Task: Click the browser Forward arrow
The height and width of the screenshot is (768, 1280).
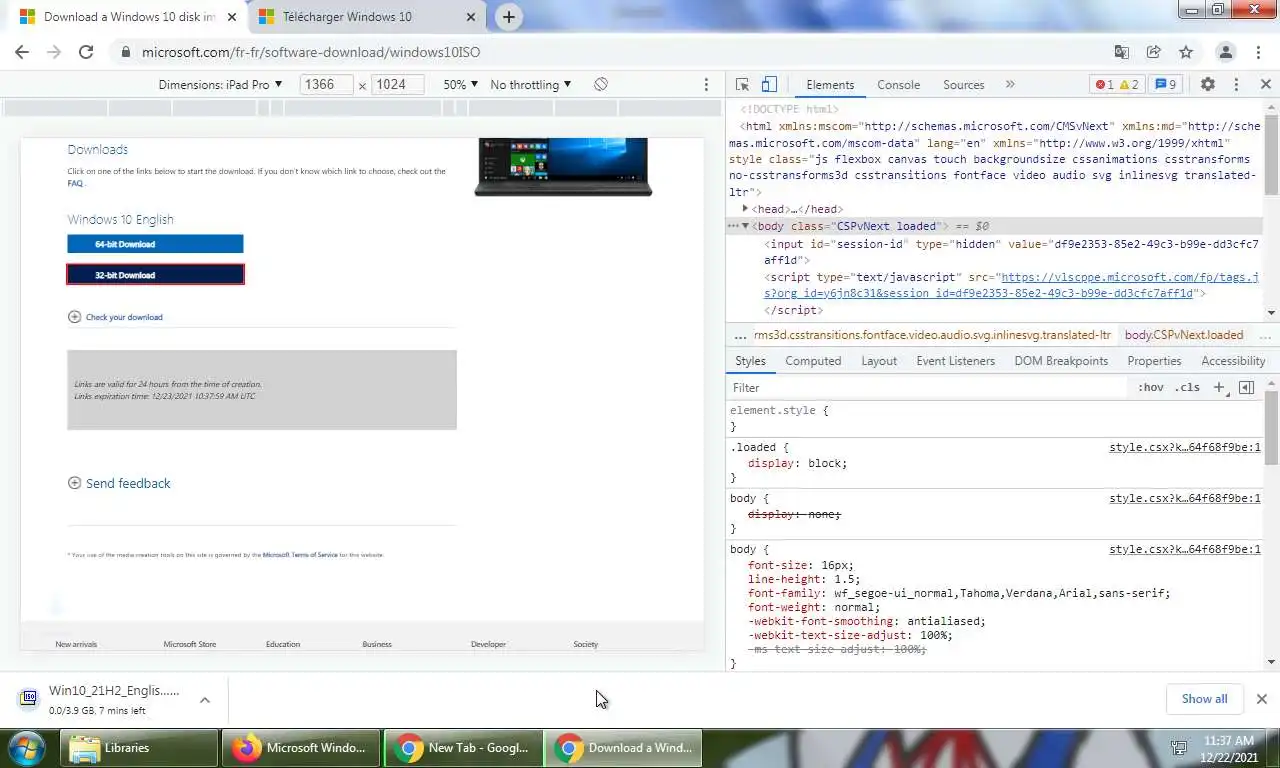Action: pos(54,52)
